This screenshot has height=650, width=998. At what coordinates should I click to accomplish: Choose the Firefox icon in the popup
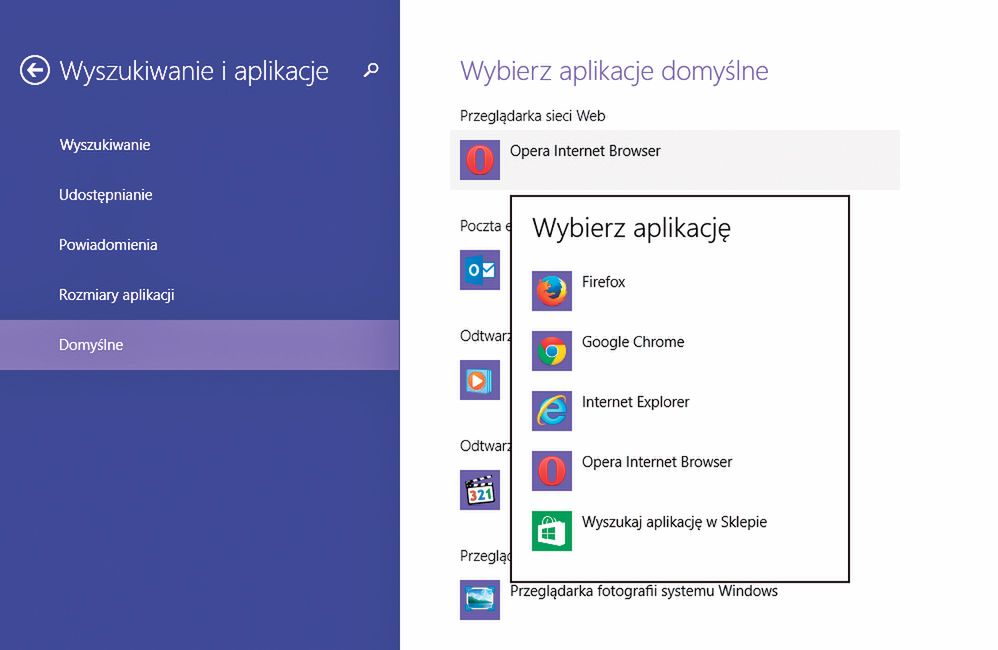pyautogui.click(x=552, y=291)
